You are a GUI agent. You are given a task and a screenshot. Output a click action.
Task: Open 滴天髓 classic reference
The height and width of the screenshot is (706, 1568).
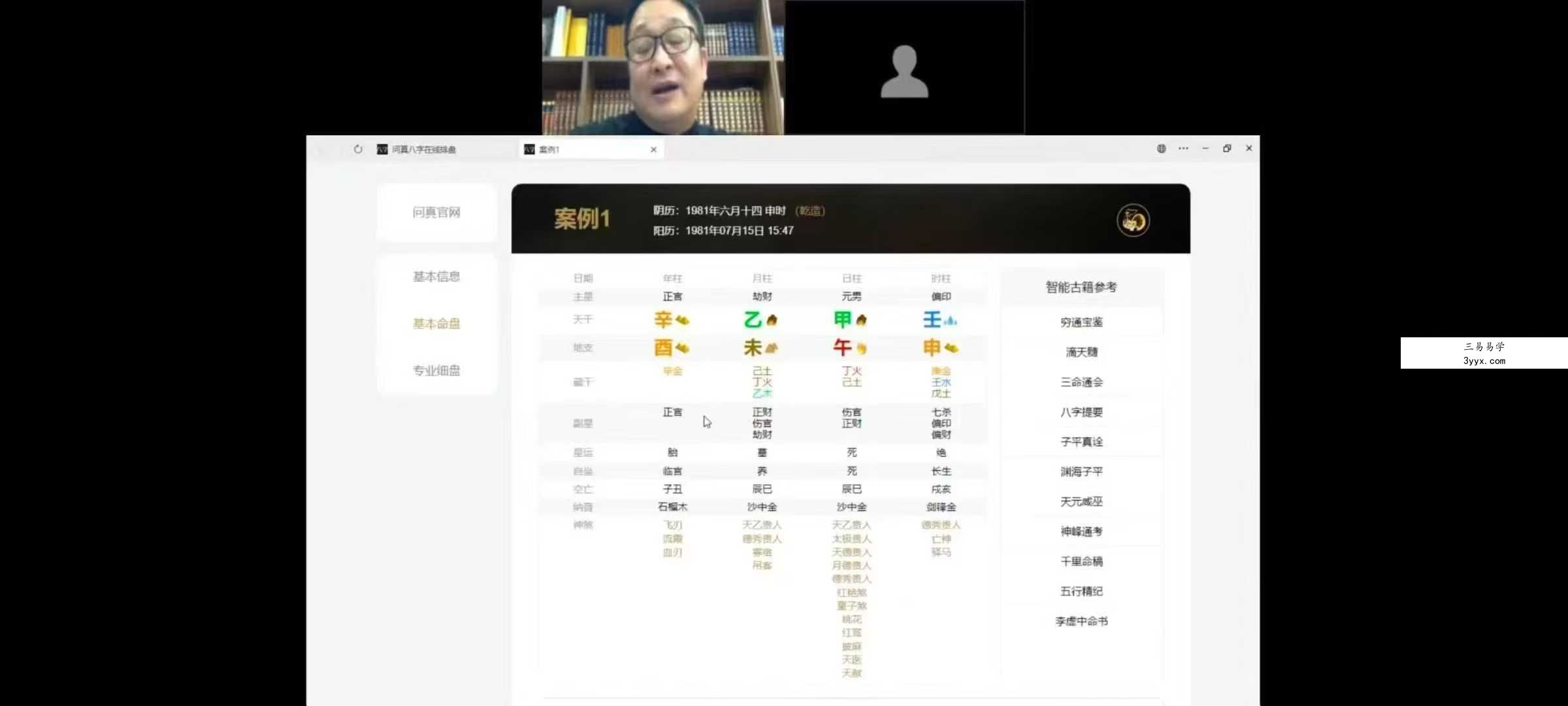tap(1081, 352)
